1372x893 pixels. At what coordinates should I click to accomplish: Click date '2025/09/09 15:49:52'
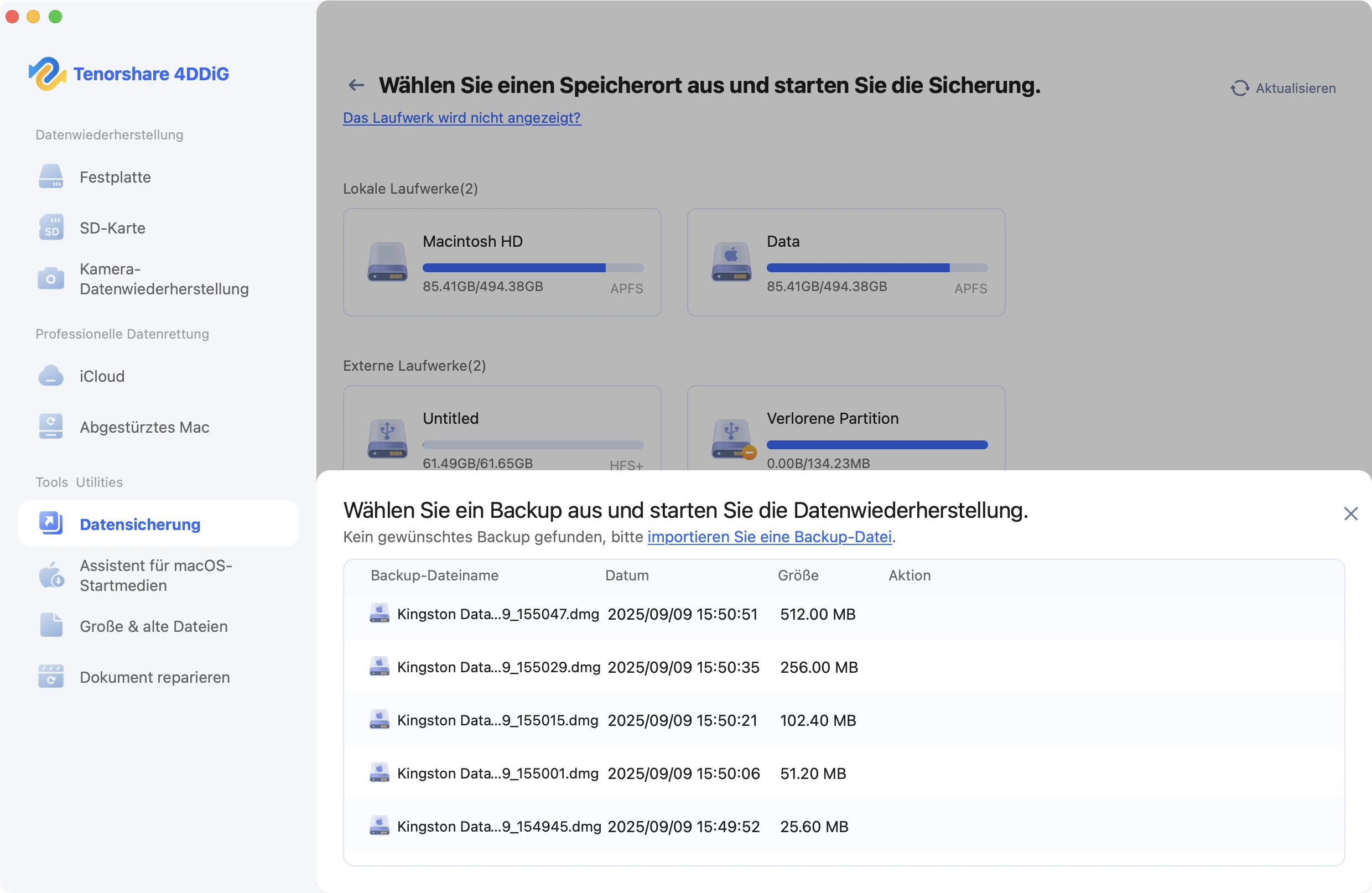(683, 825)
